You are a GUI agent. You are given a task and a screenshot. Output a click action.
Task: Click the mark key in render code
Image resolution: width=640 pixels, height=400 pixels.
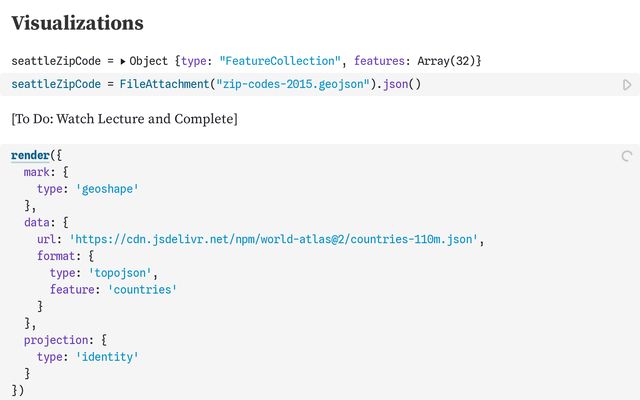39,171
